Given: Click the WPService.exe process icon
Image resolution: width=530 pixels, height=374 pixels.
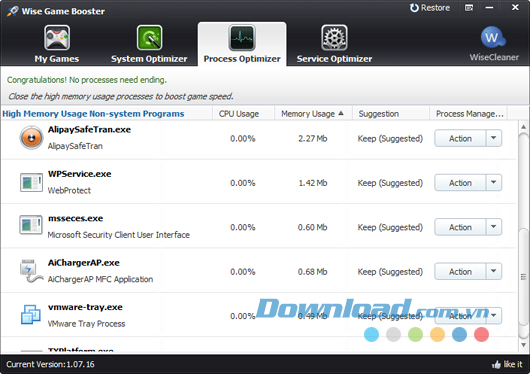Looking at the screenshot, I should [31, 182].
